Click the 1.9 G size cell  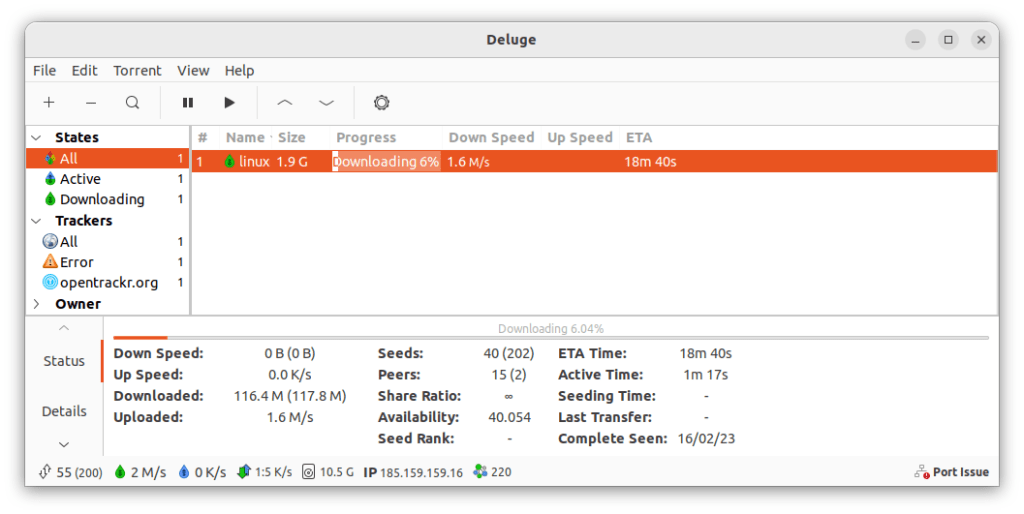[292, 161]
